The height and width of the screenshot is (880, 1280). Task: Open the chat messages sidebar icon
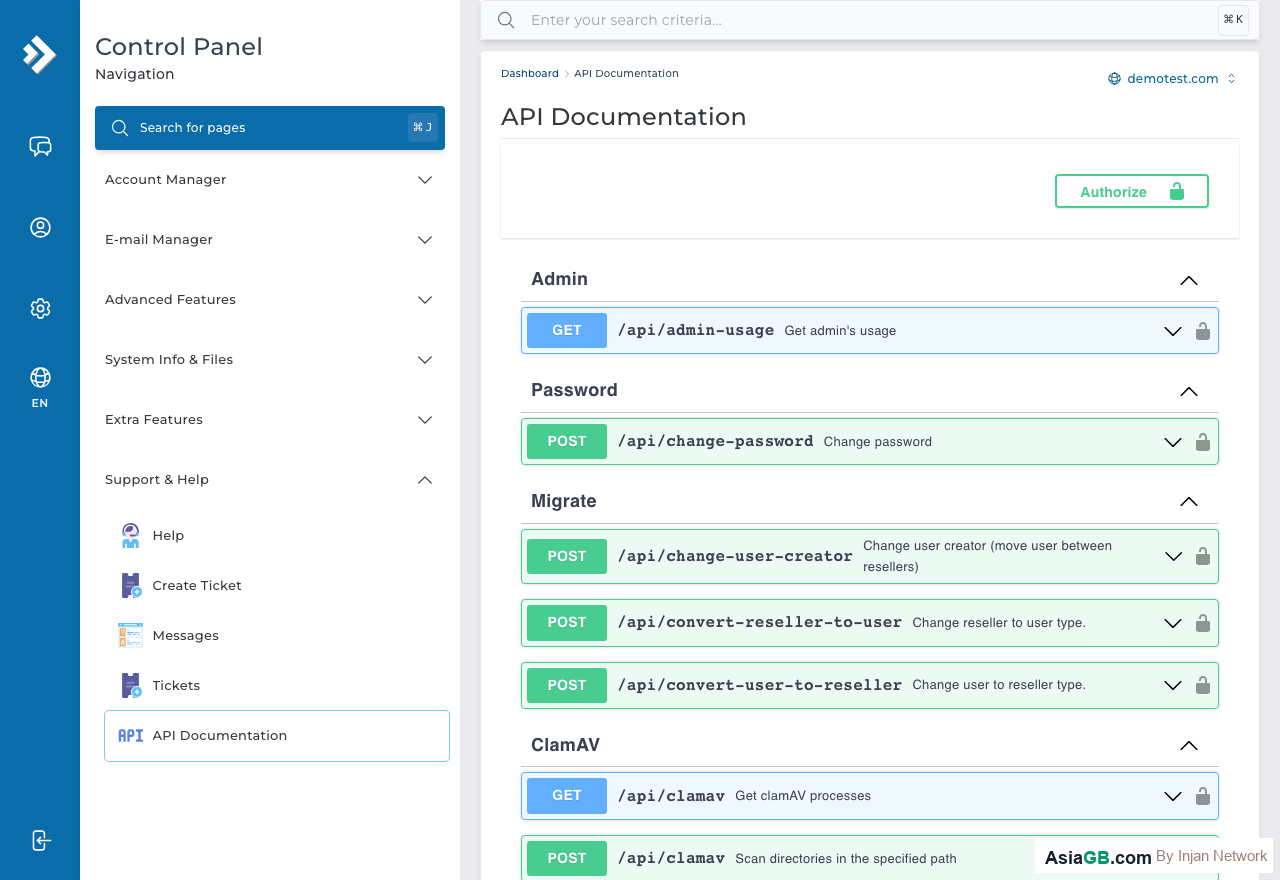click(x=40, y=147)
